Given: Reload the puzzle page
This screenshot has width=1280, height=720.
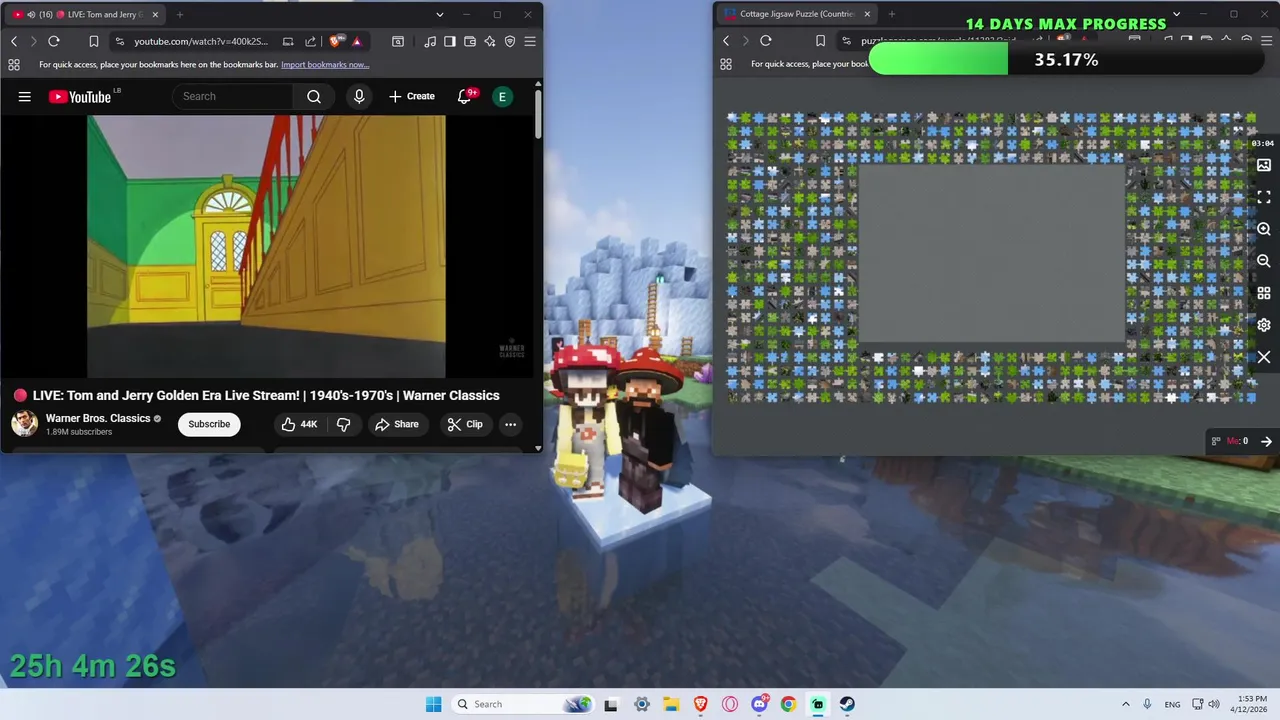Looking at the screenshot, I should click(766, 41).
